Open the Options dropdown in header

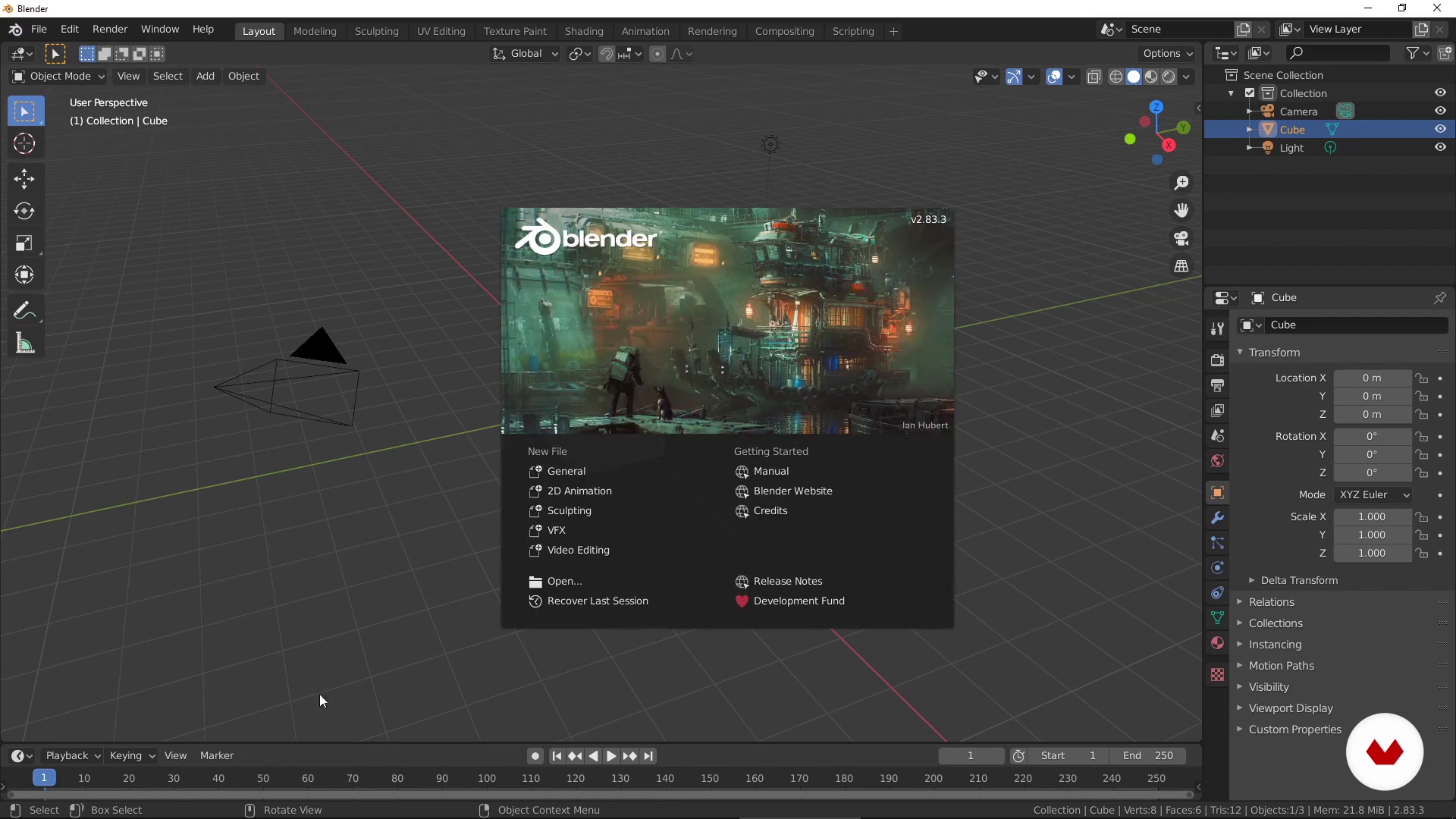(x=1167, y=54)
